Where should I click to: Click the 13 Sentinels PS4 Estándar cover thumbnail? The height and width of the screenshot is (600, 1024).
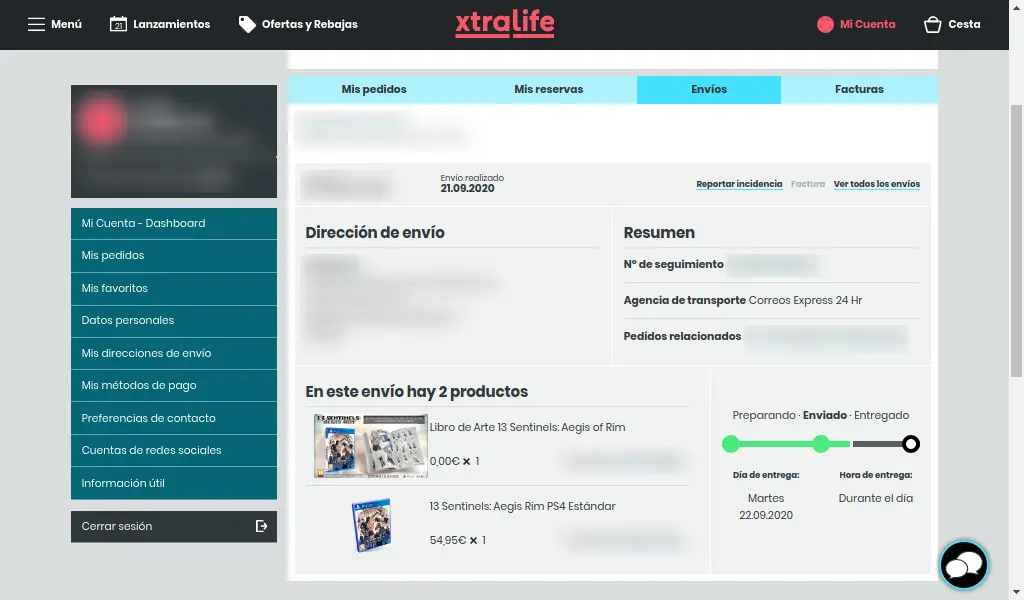pos(371,526)
